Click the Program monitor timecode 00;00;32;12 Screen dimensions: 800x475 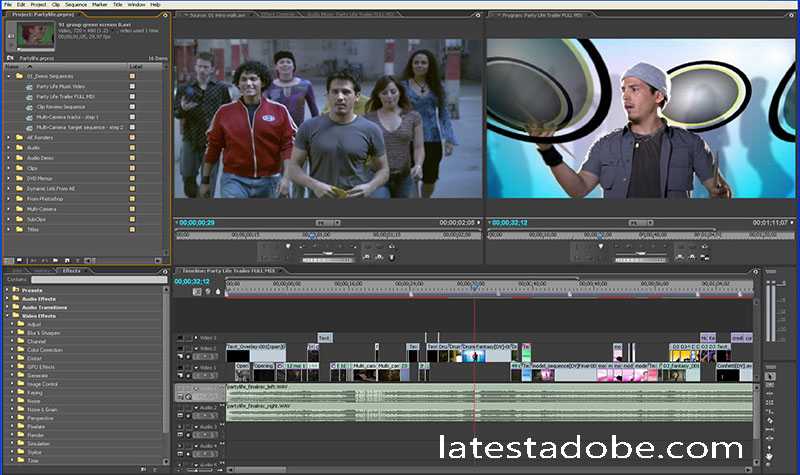510,223
